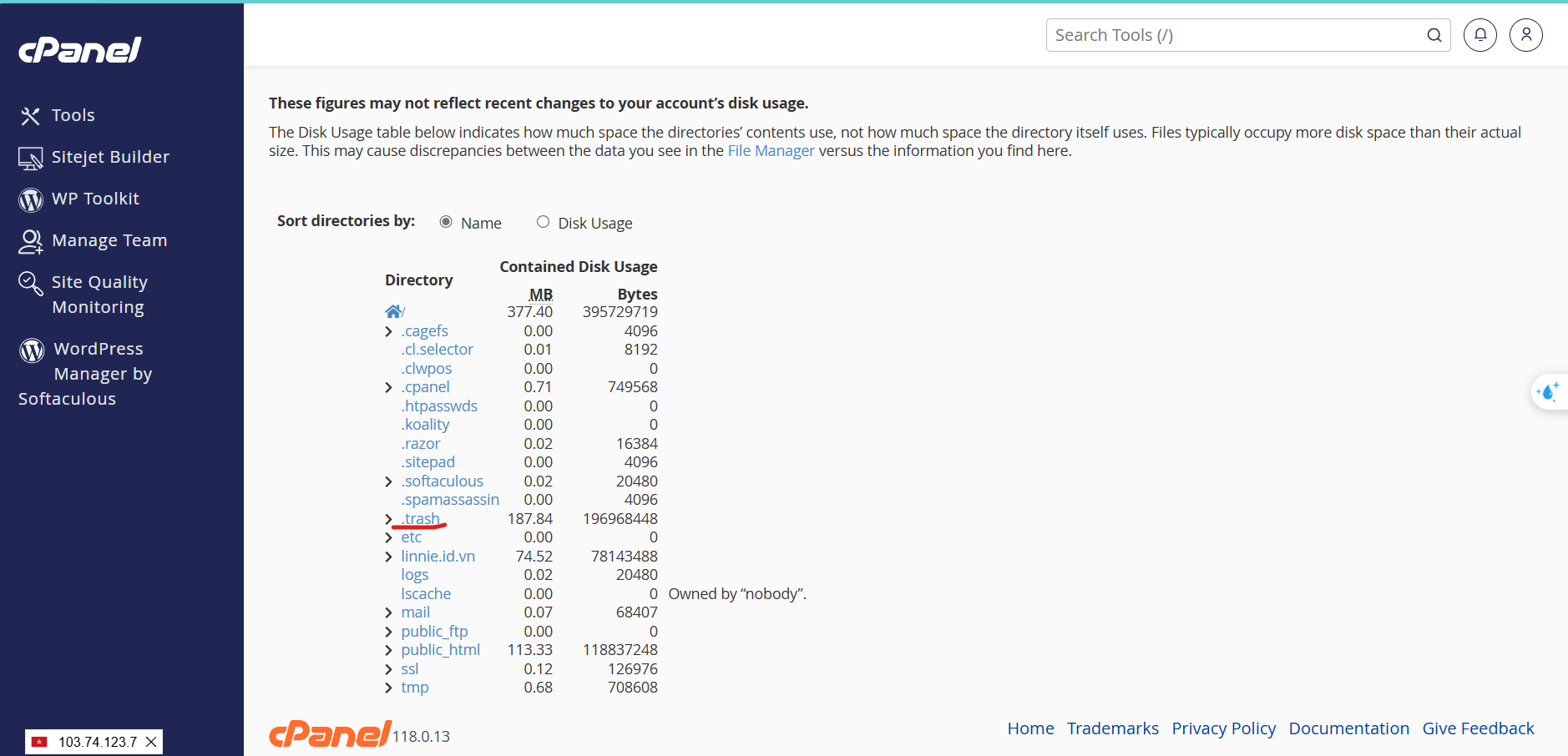Click the water droplet widget icon

click(1548, 391)
